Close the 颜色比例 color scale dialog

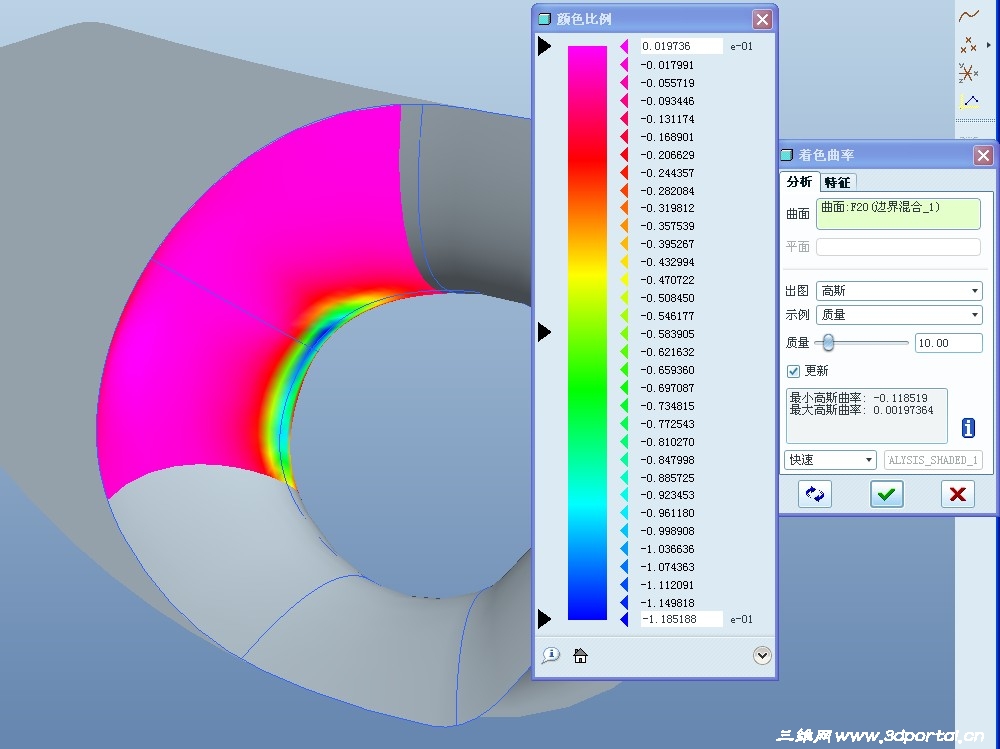click(761, 19)
